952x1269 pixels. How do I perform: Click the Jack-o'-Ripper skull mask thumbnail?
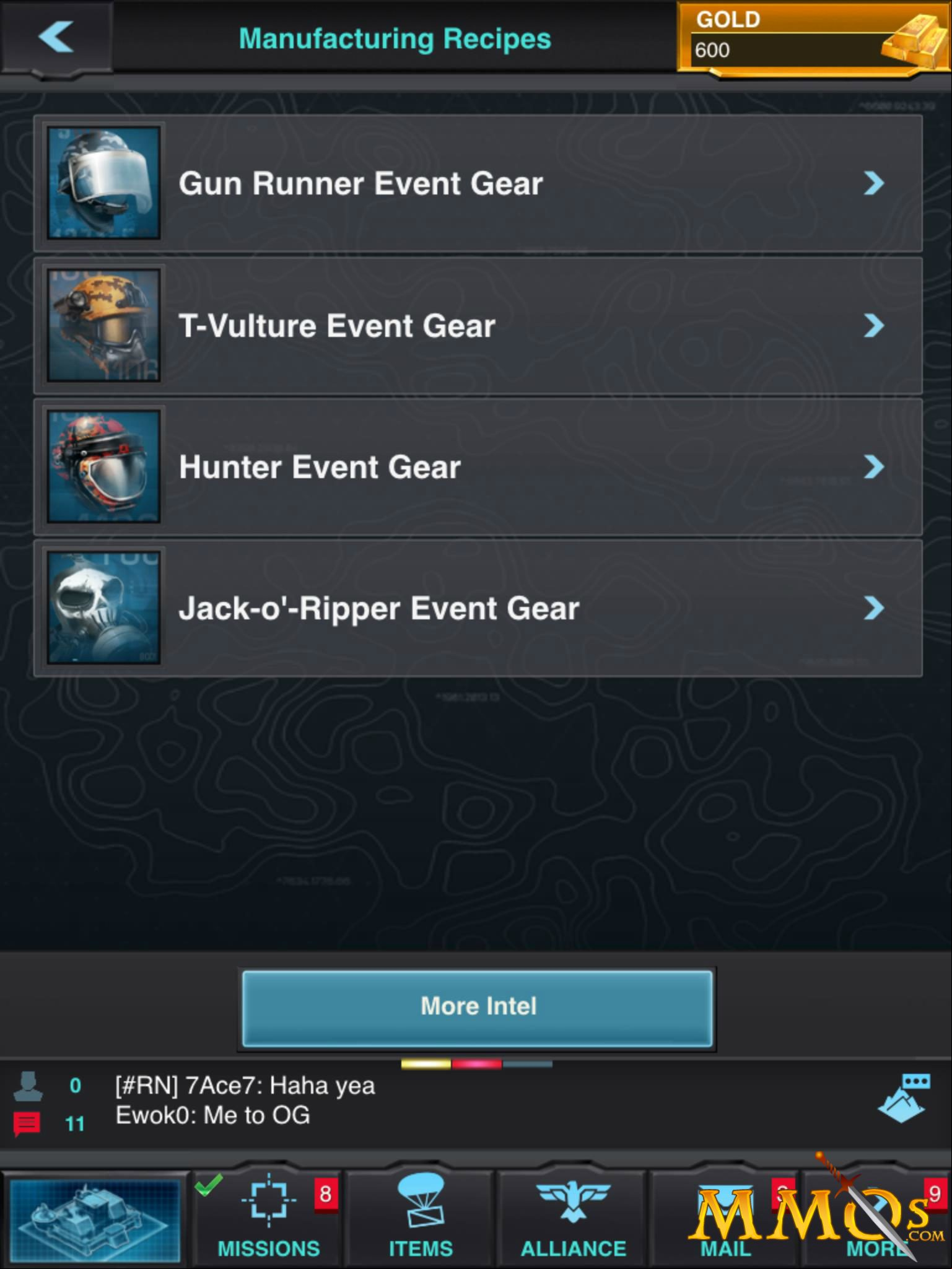tap(104, 608)
